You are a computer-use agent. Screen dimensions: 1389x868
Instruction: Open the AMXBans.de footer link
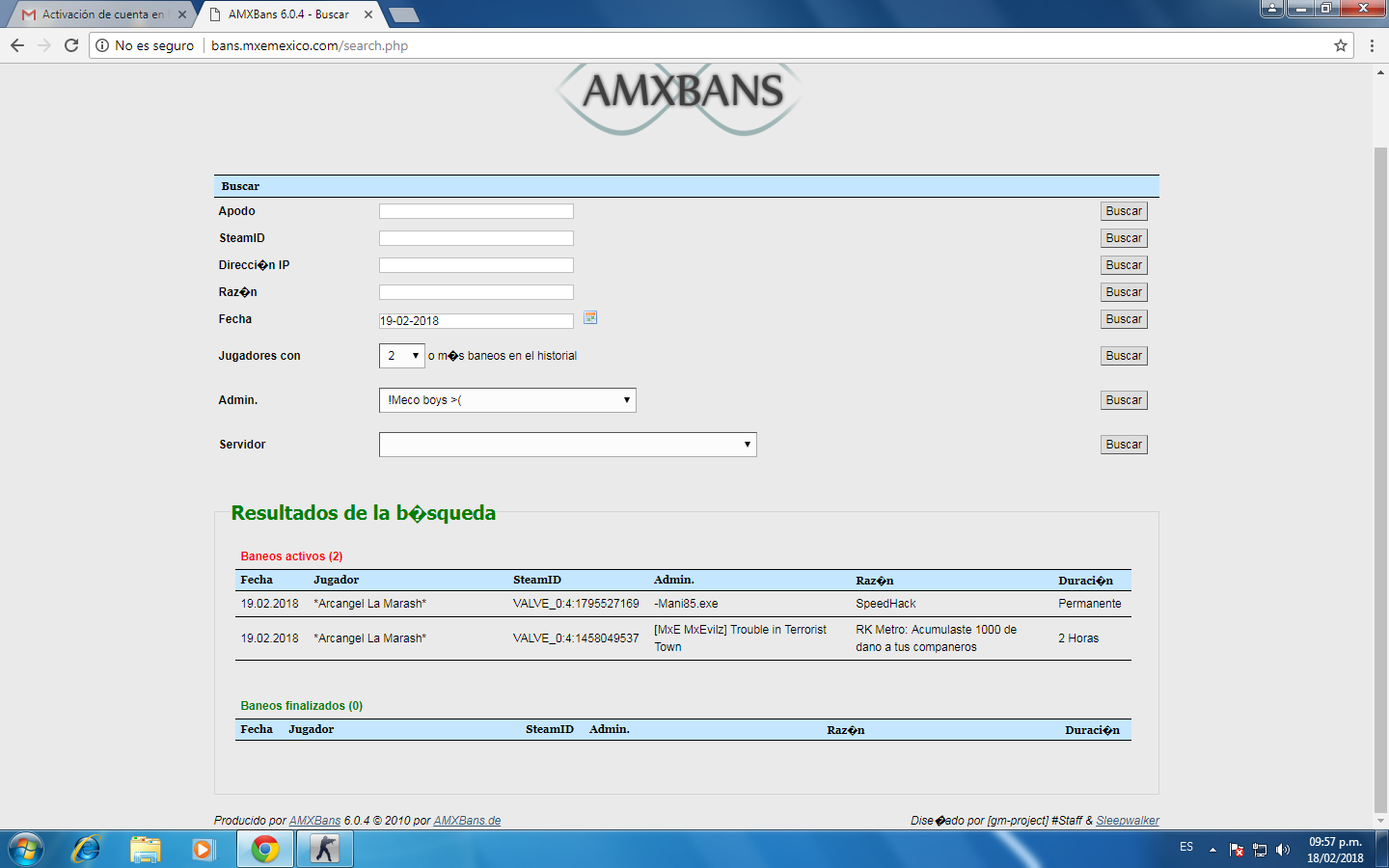pos(467,821)
